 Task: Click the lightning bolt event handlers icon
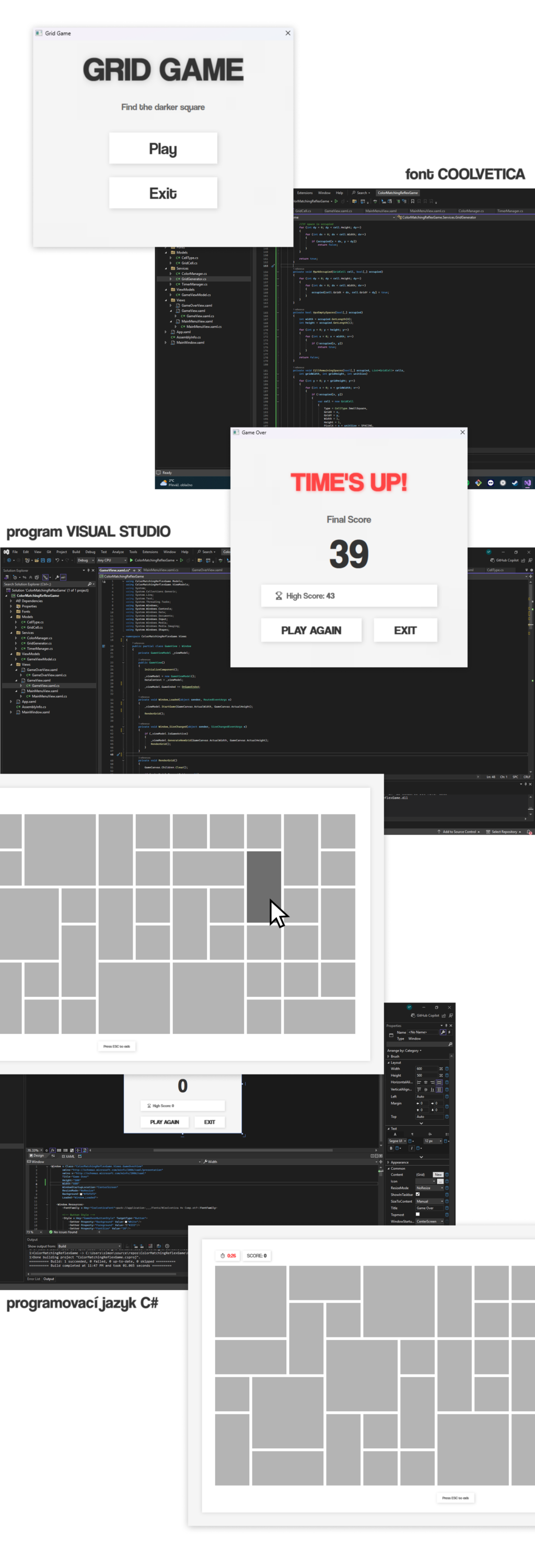click(449, 1032)
